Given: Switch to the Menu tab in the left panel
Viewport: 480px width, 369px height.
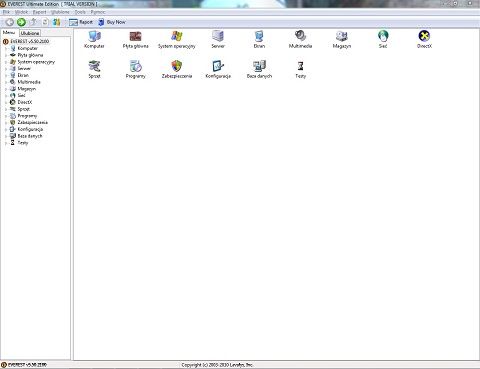Looking at the screenshot, I should [9, 33].
